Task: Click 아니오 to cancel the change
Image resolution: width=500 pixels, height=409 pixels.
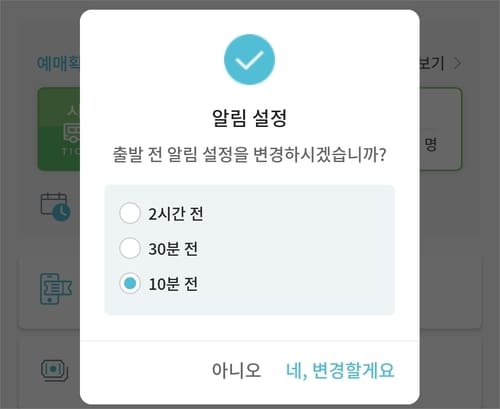Action: click(x=236, y=370)
